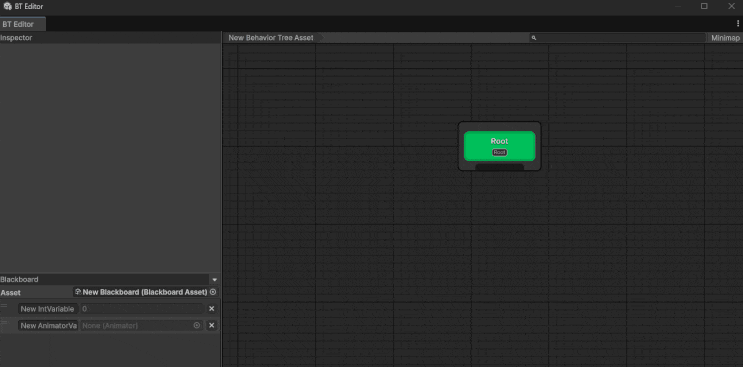
Task: Select the green Root node
Action: click(499, 146)
